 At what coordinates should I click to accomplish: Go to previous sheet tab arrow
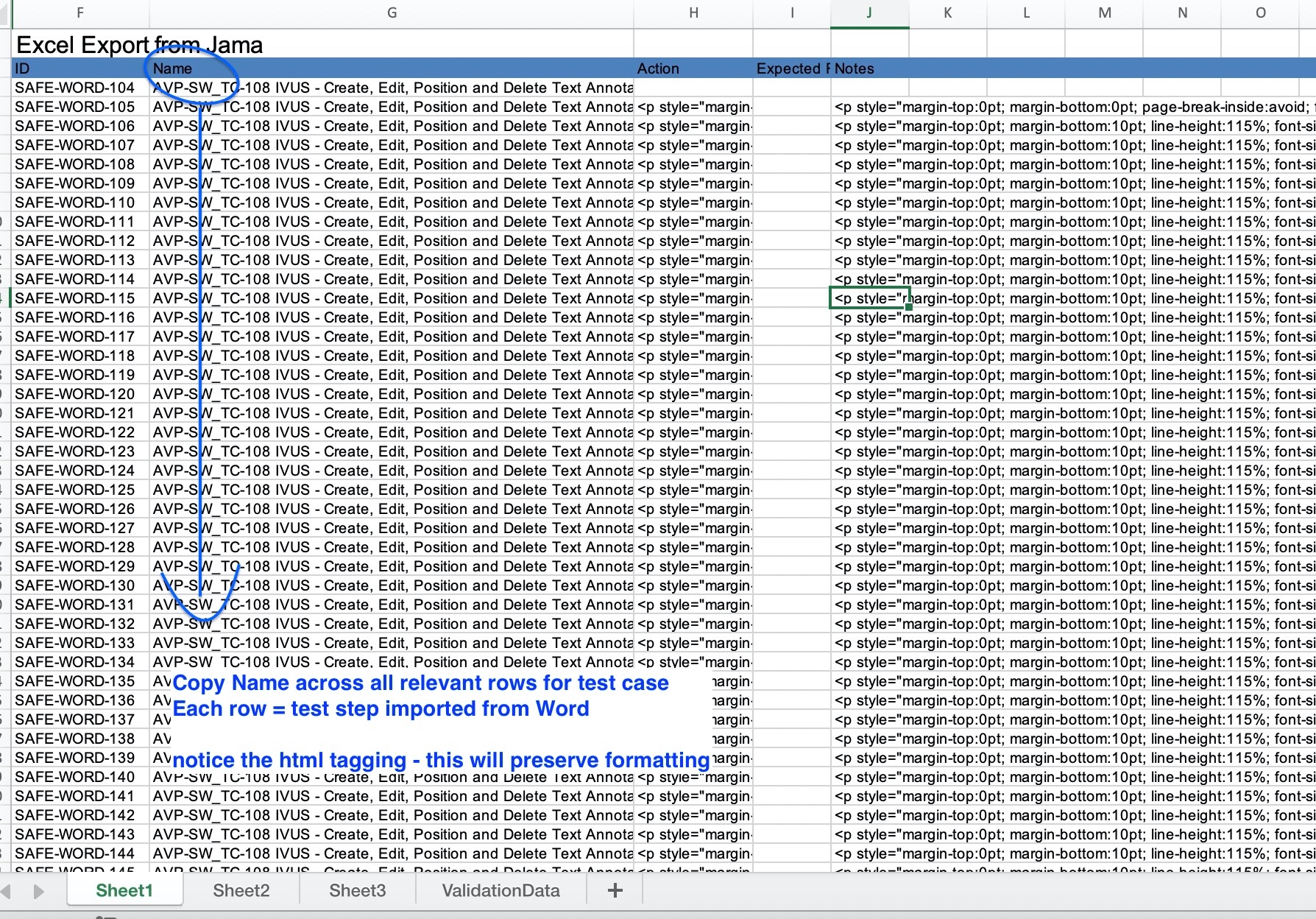[5, 891]
